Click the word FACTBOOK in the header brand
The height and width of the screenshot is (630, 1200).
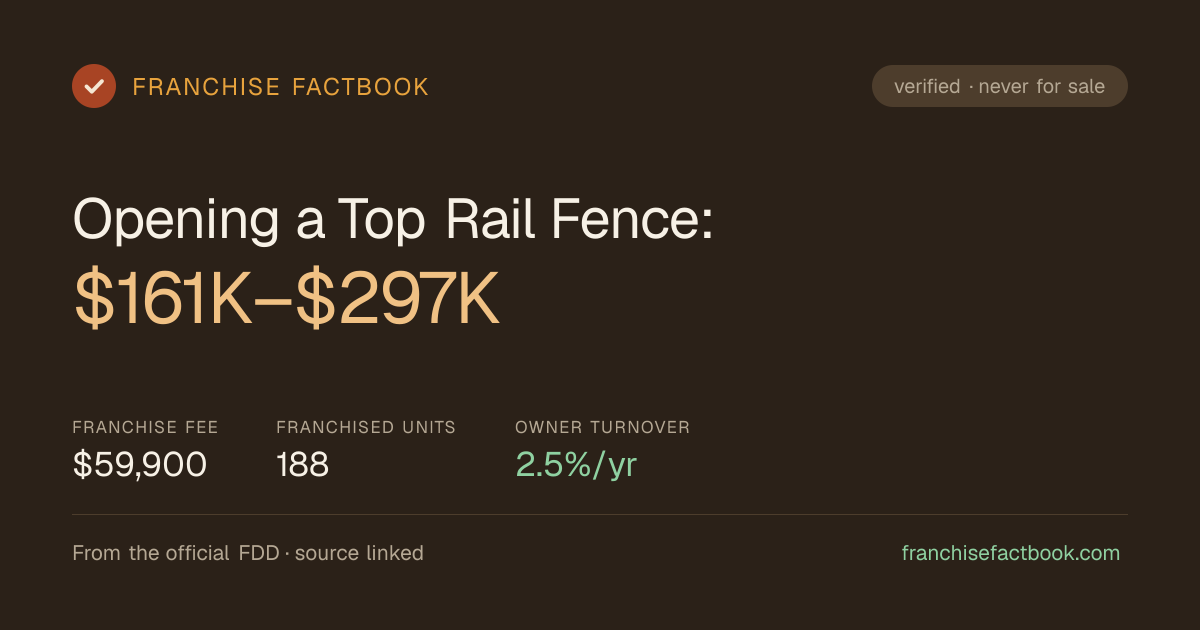pyautogui.click(x=360, y=87)
